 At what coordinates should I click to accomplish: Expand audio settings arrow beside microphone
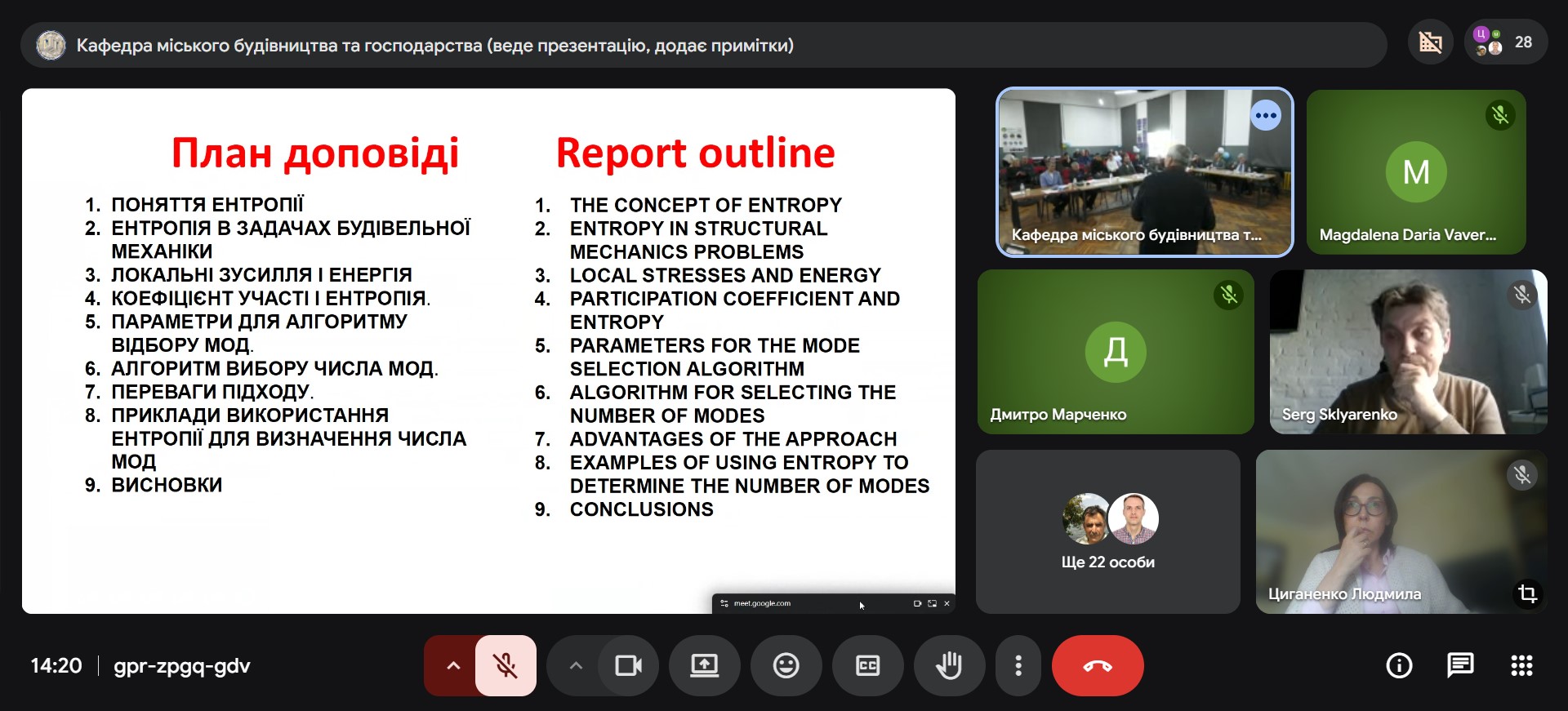click(452, 666)
